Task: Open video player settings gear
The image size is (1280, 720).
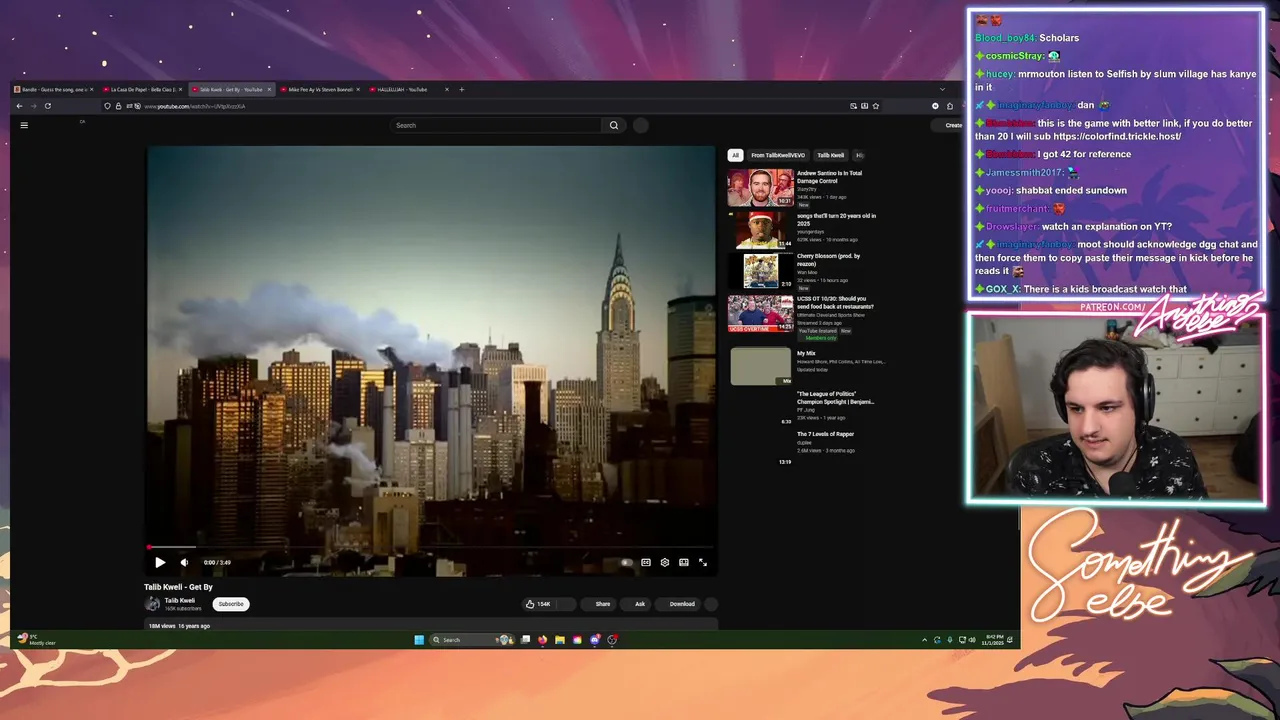Action: pyautogui.click(x=665, y=562)
